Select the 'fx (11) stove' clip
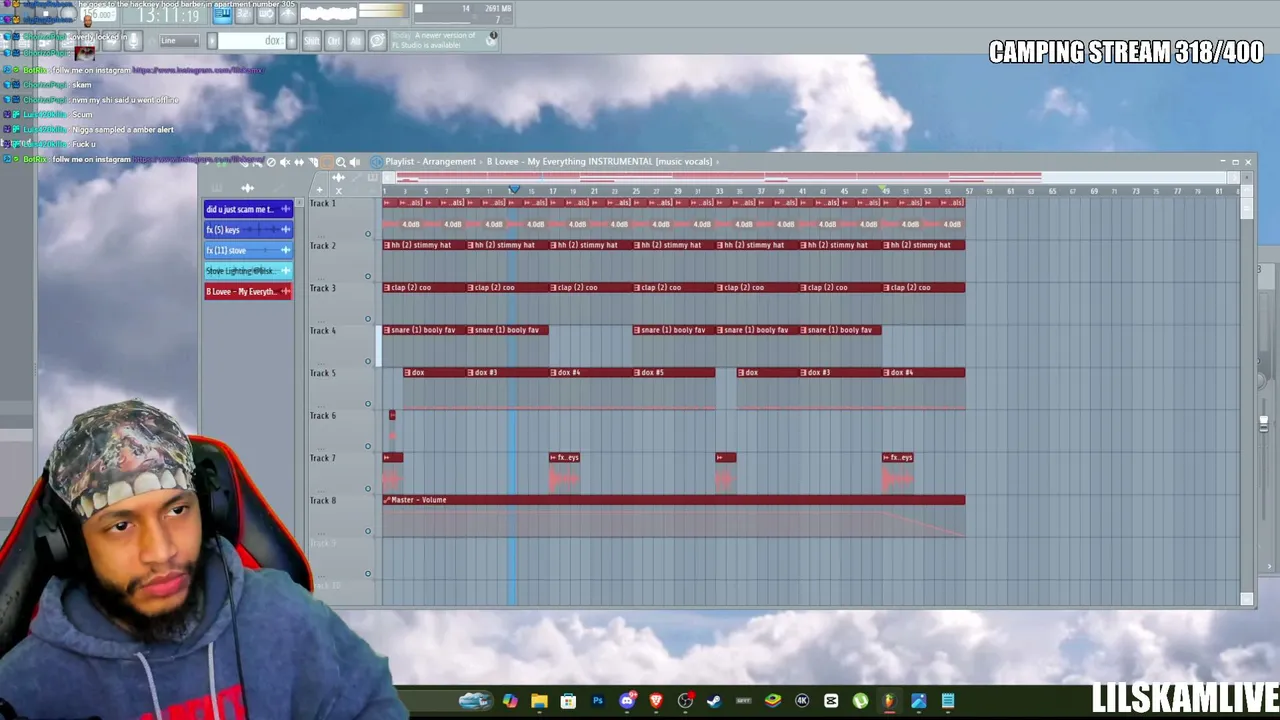 click(248, 250)
